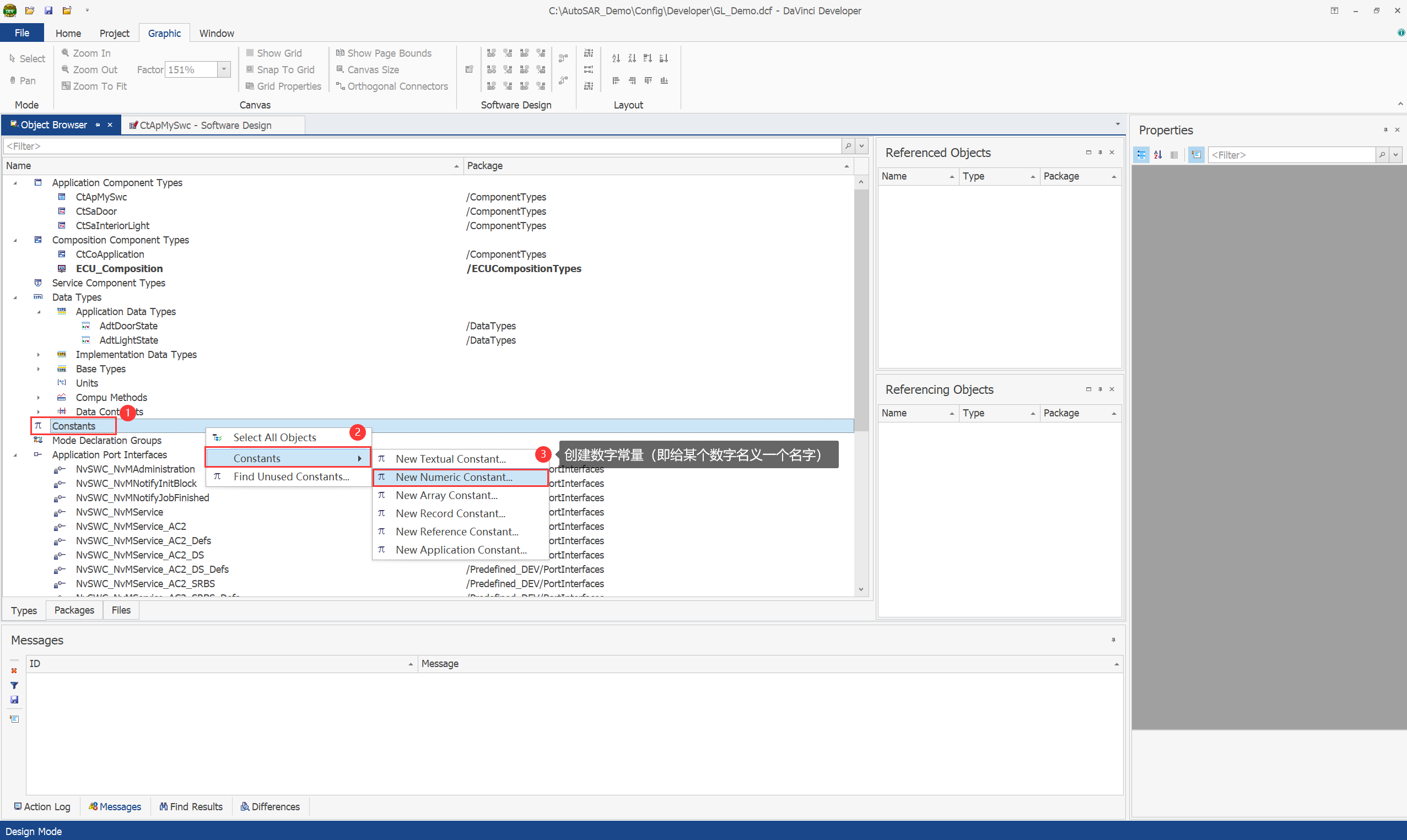1407x840 pixels.
Task: Open the Find Results tab
Action: 191,806
